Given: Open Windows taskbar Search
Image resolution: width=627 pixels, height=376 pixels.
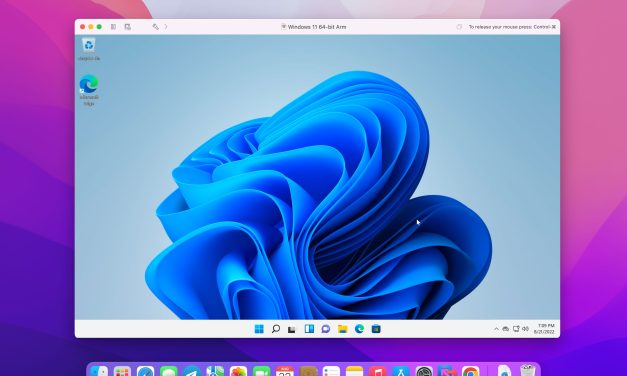Looking at the screenshot, I should point(276,329).
